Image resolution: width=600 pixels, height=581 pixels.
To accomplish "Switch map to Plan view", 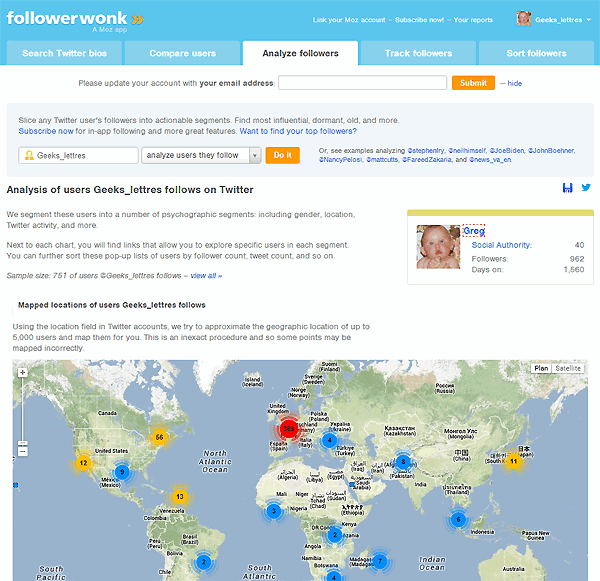I will point(541,368).
